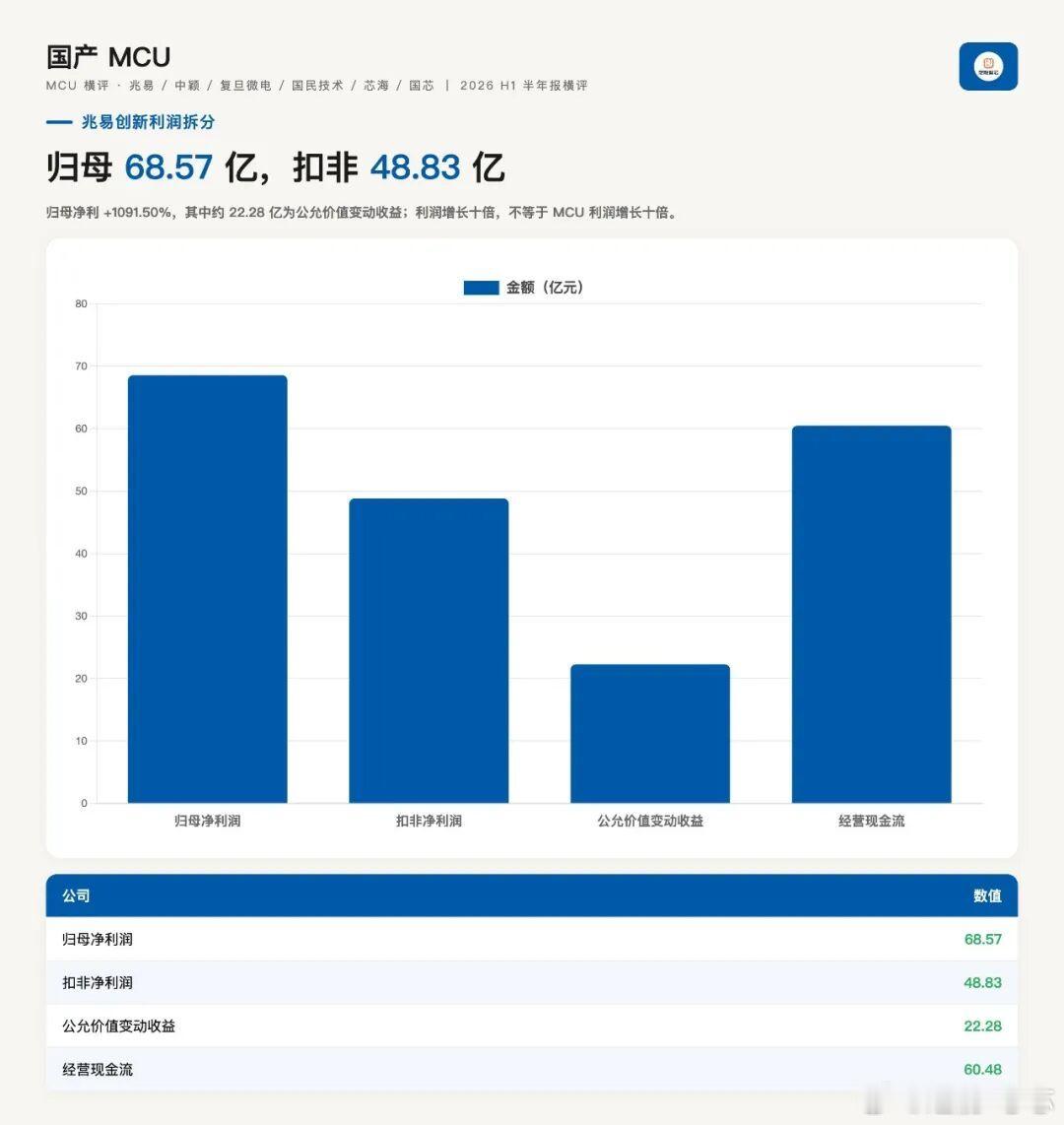1064x1125 pixels.
Task: Click the 60.48 value in table
Action: point(982,1069)
